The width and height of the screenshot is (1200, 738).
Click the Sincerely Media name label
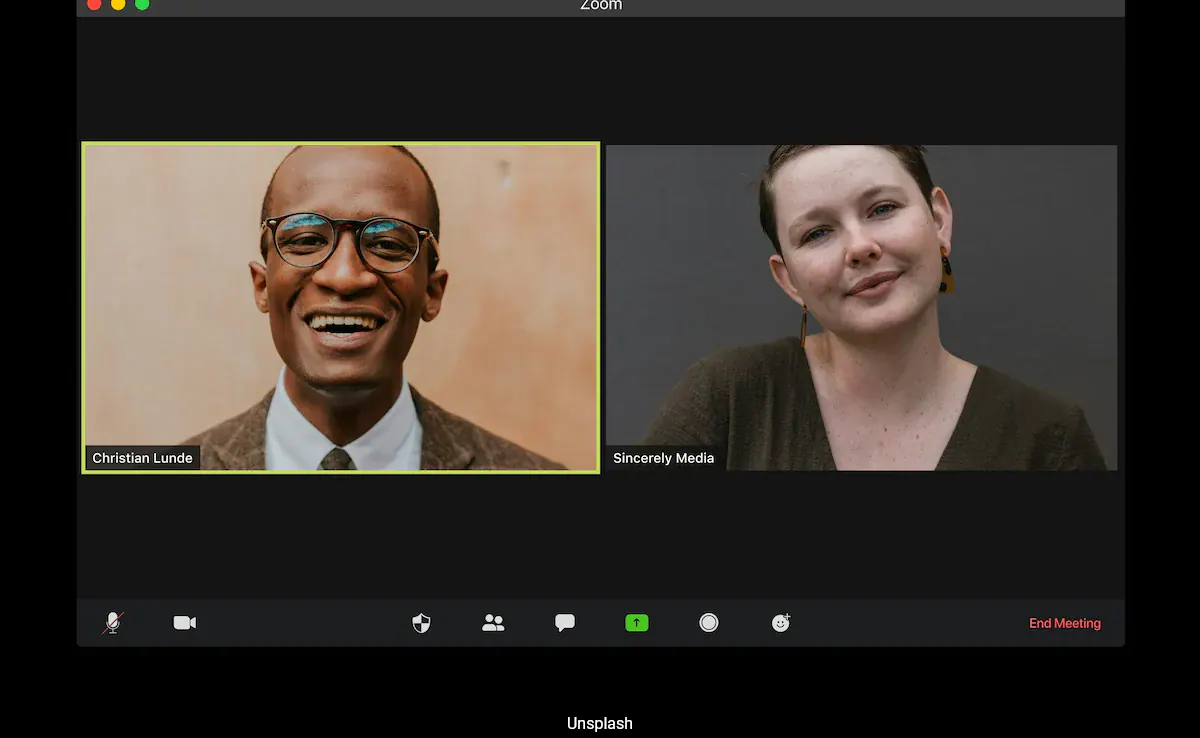click(x=664, y=458)
